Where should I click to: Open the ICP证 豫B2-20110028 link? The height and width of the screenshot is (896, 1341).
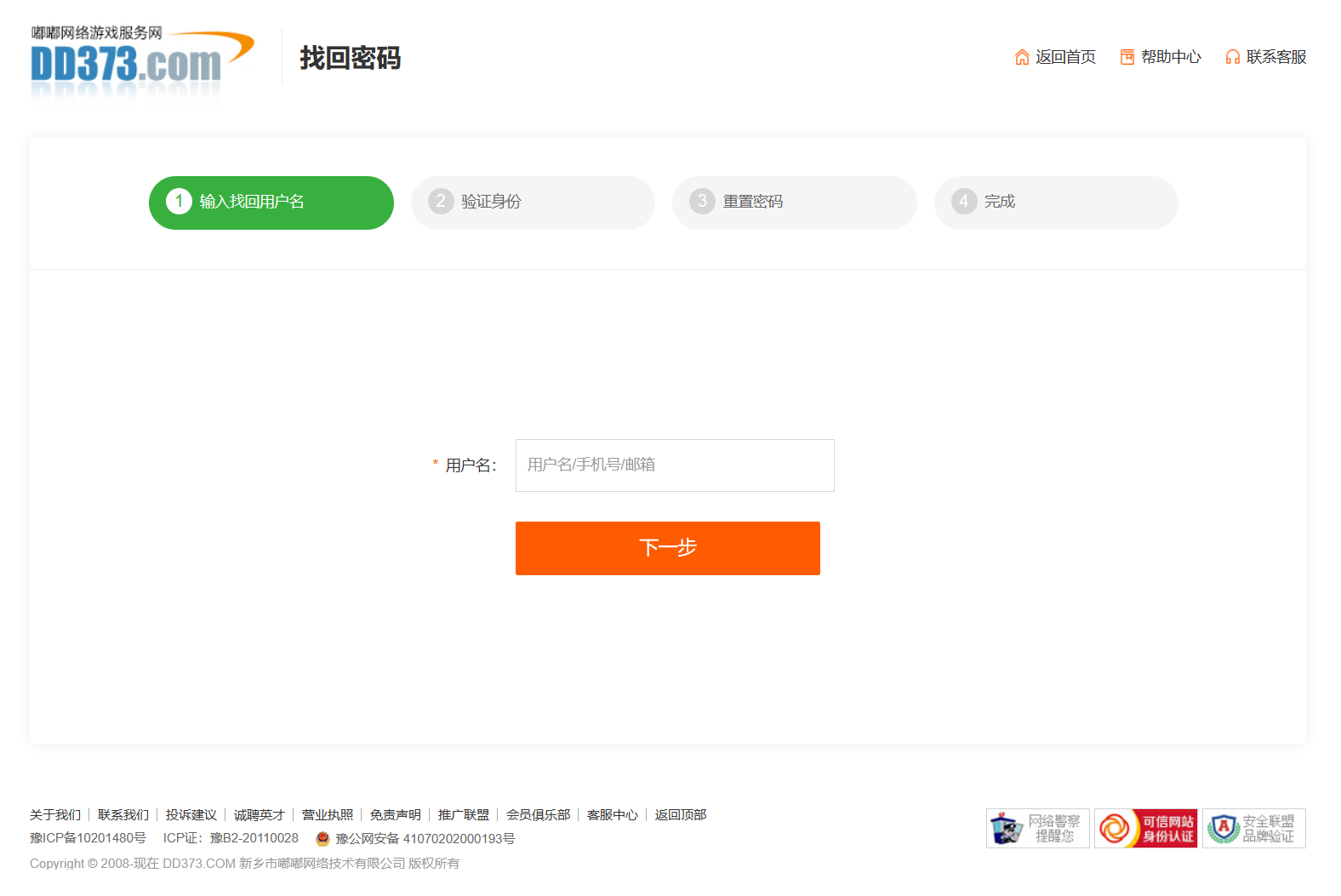tap(231, 839)
